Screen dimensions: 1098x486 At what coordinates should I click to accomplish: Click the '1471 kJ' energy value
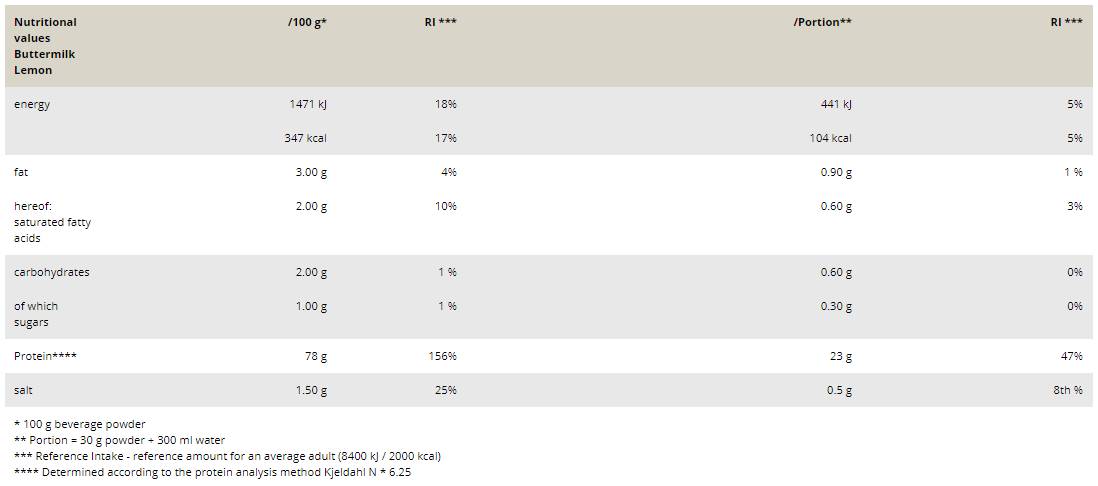pos(307,104)
